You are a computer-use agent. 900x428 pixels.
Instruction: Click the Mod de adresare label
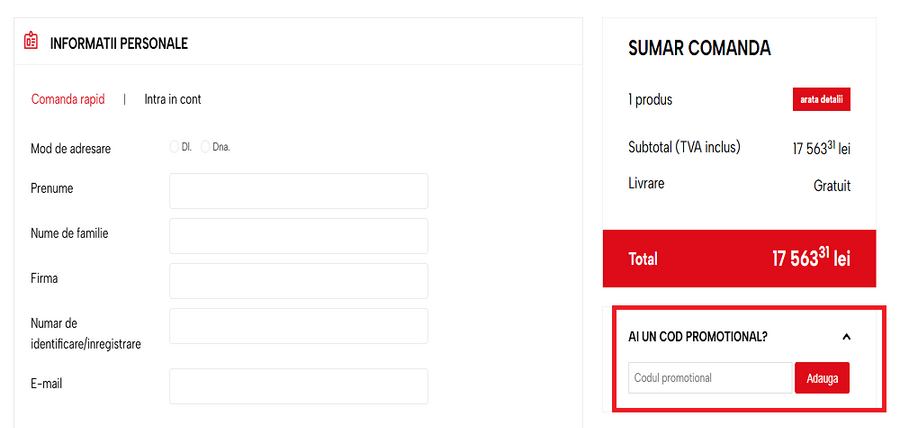(71, 148)
